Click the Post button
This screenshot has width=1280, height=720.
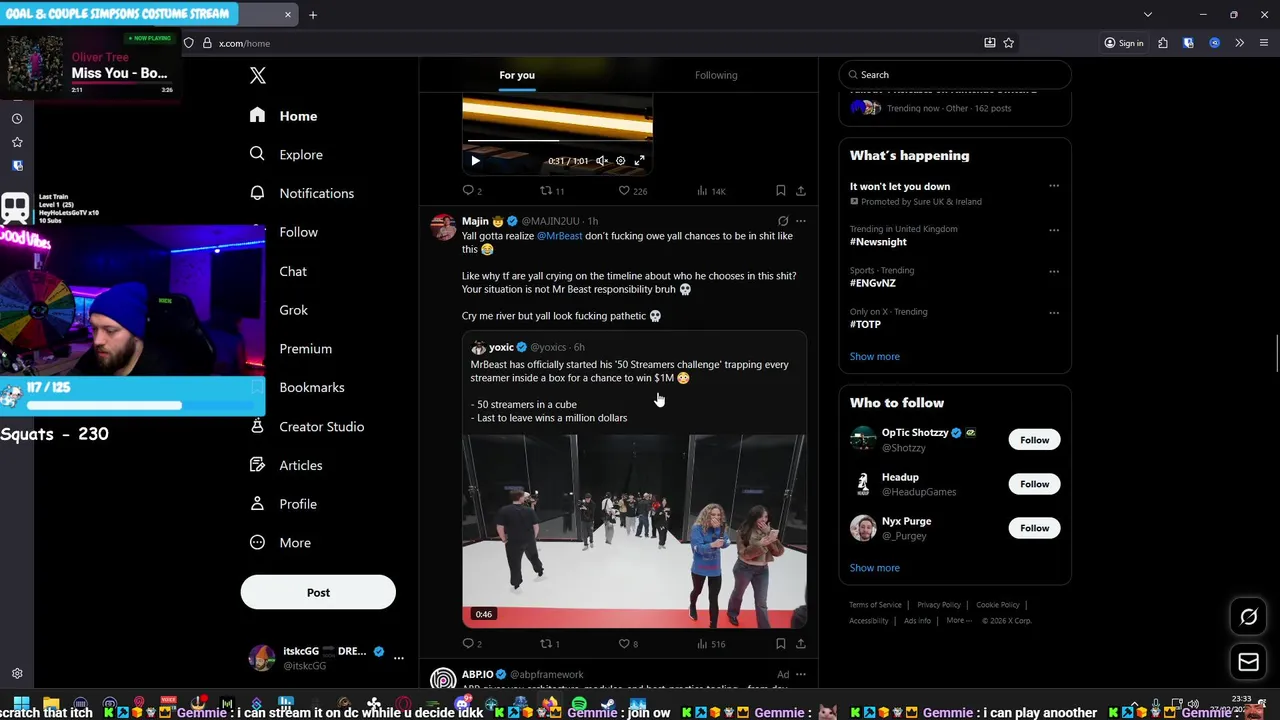click(318, 592)
